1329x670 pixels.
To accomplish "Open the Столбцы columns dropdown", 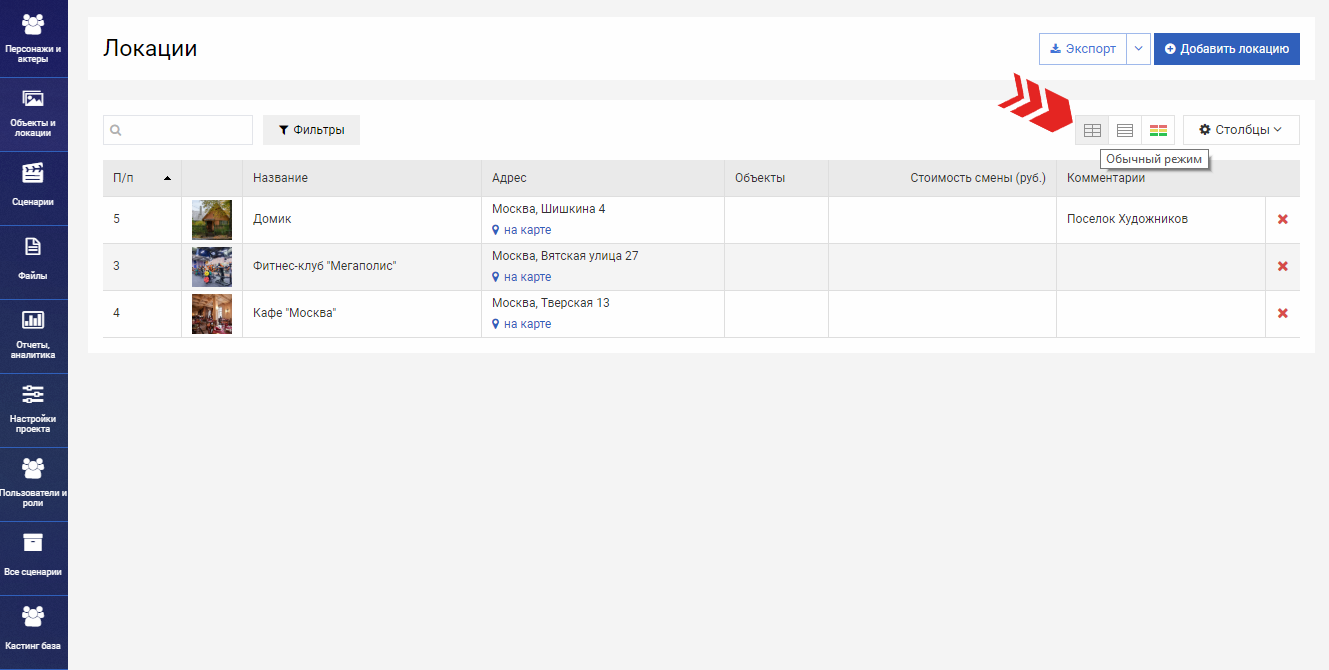I will [1240, 130].
